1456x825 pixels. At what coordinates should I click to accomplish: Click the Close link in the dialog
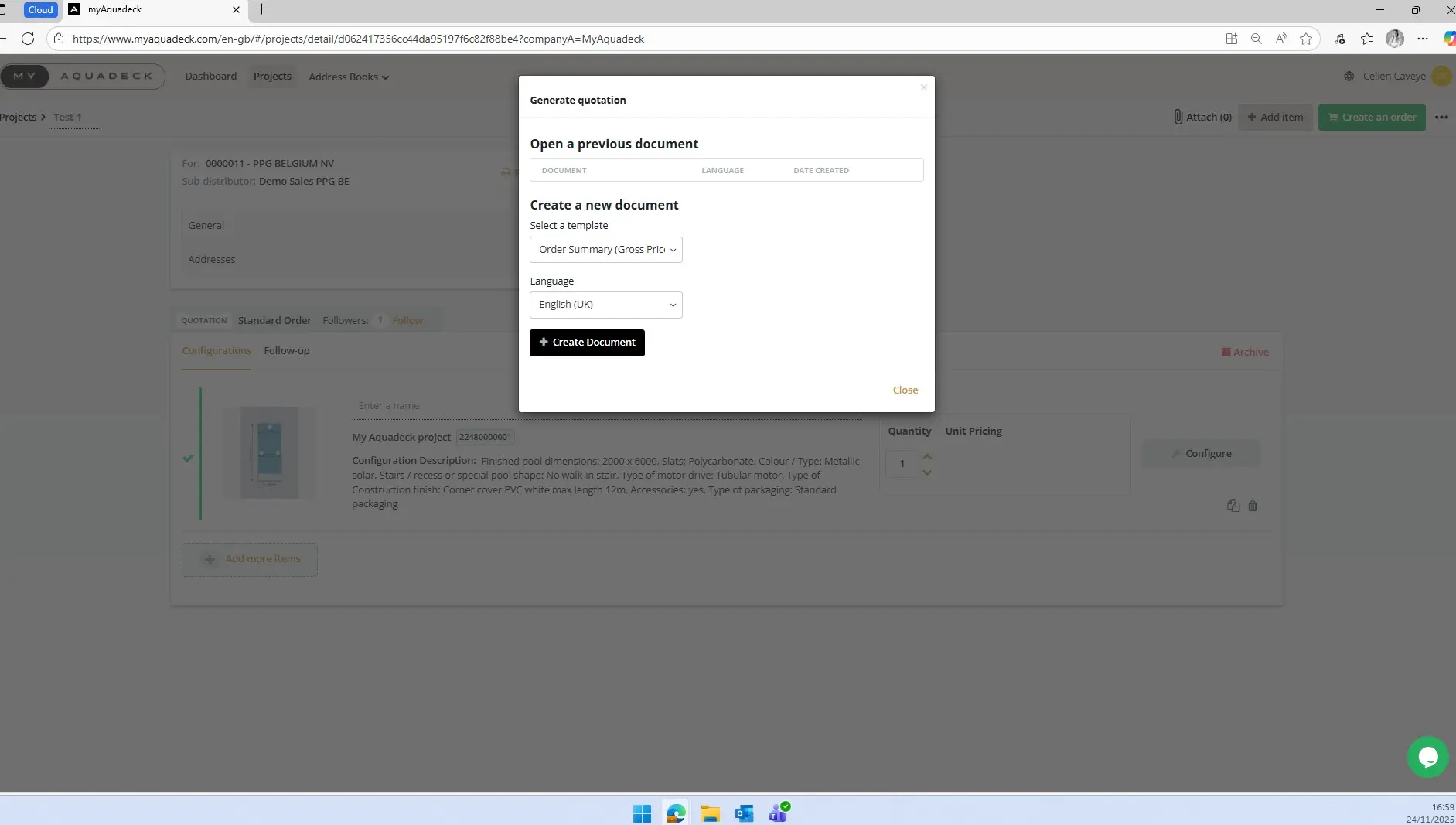pos(905,390)
